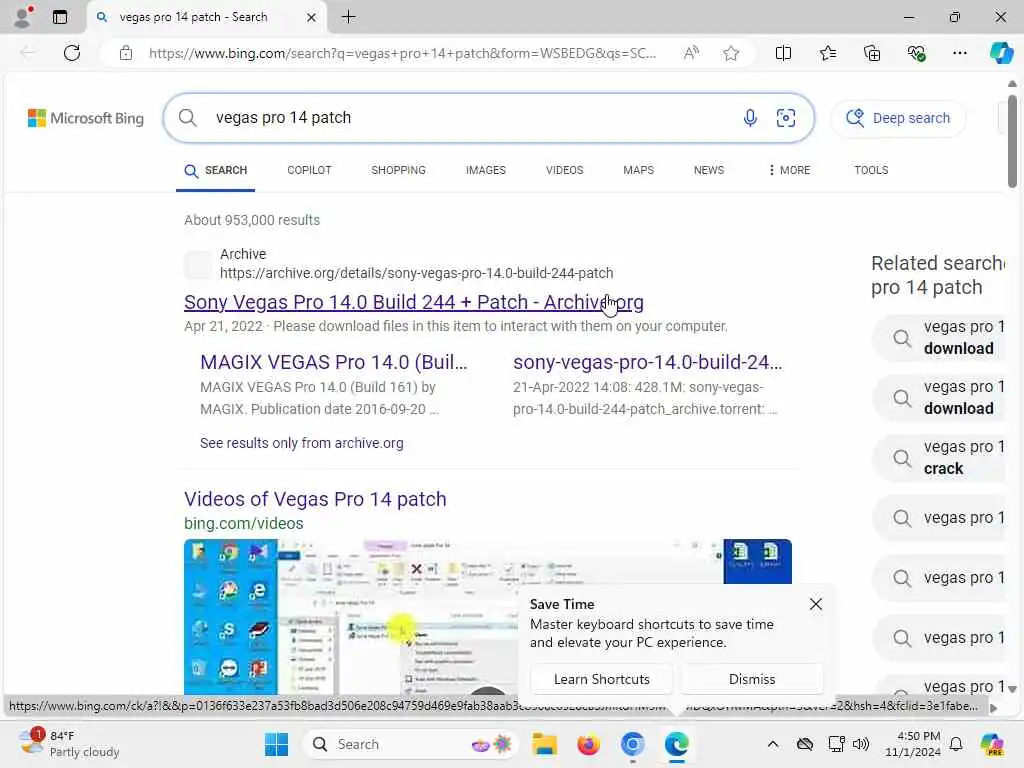Open the TOOLS options
The image size is (1024, 768).
[871, 170]
